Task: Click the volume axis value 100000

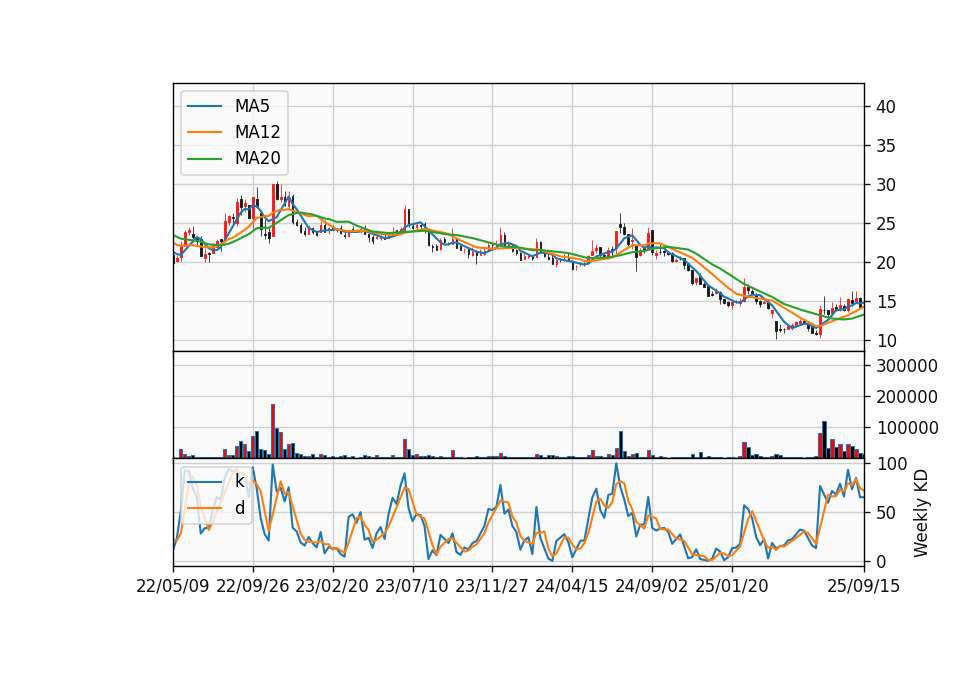Action: click(x=907, y=428)
